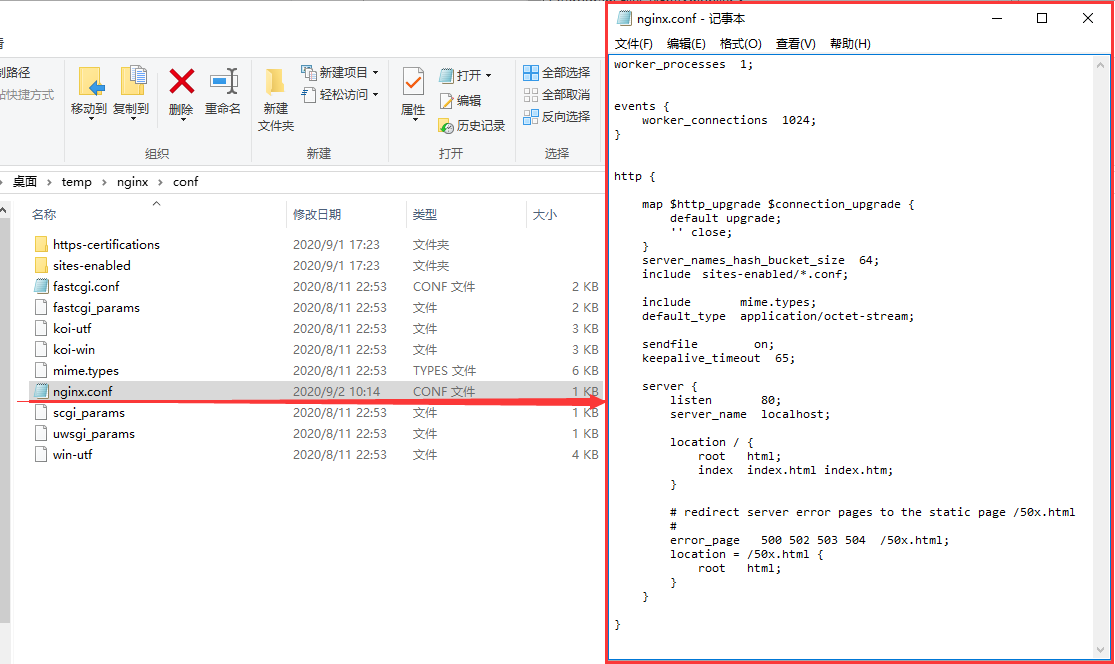1115x664 pixels.
Task: Sort by the 名称 (Name) column header
Action: (x=44, y=215)
